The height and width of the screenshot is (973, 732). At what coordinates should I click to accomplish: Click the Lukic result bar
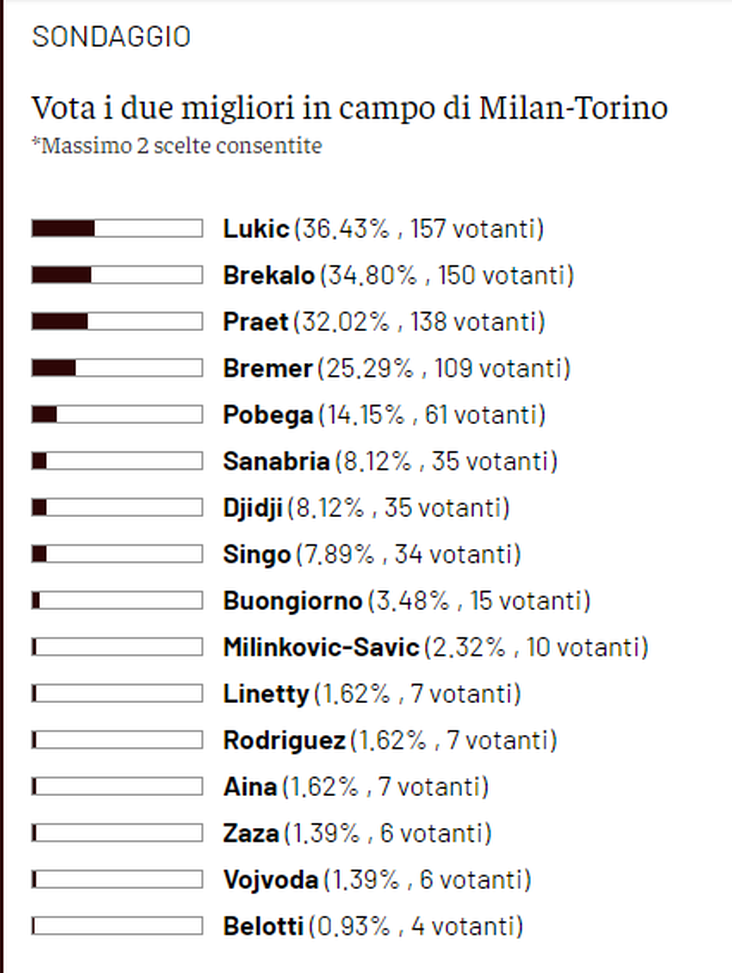coord(116,229)
